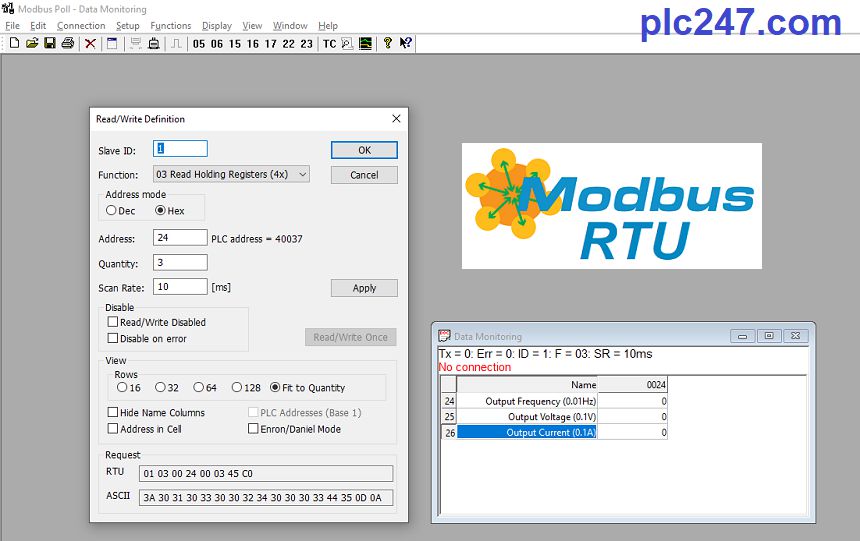Select the Hex address mode radio
Screen dimensions: 860x541
[160, 211]
